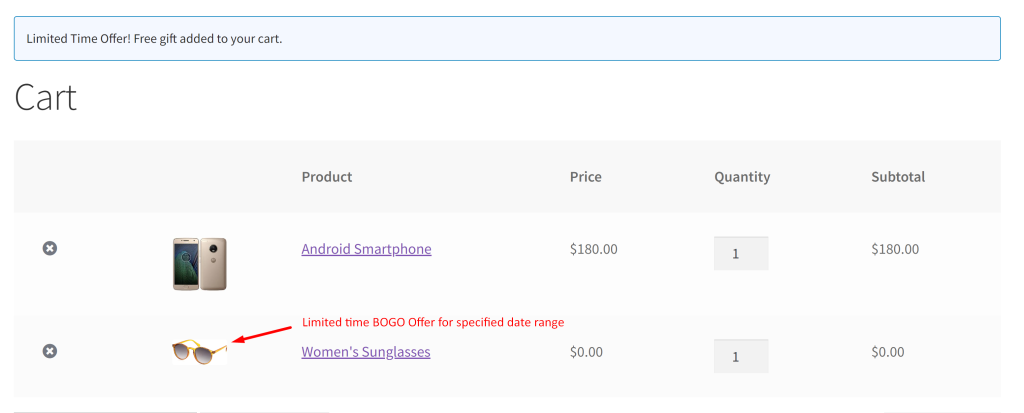Click the Product column header
The height and width of the screenshot is (413, 1024).
327,176
